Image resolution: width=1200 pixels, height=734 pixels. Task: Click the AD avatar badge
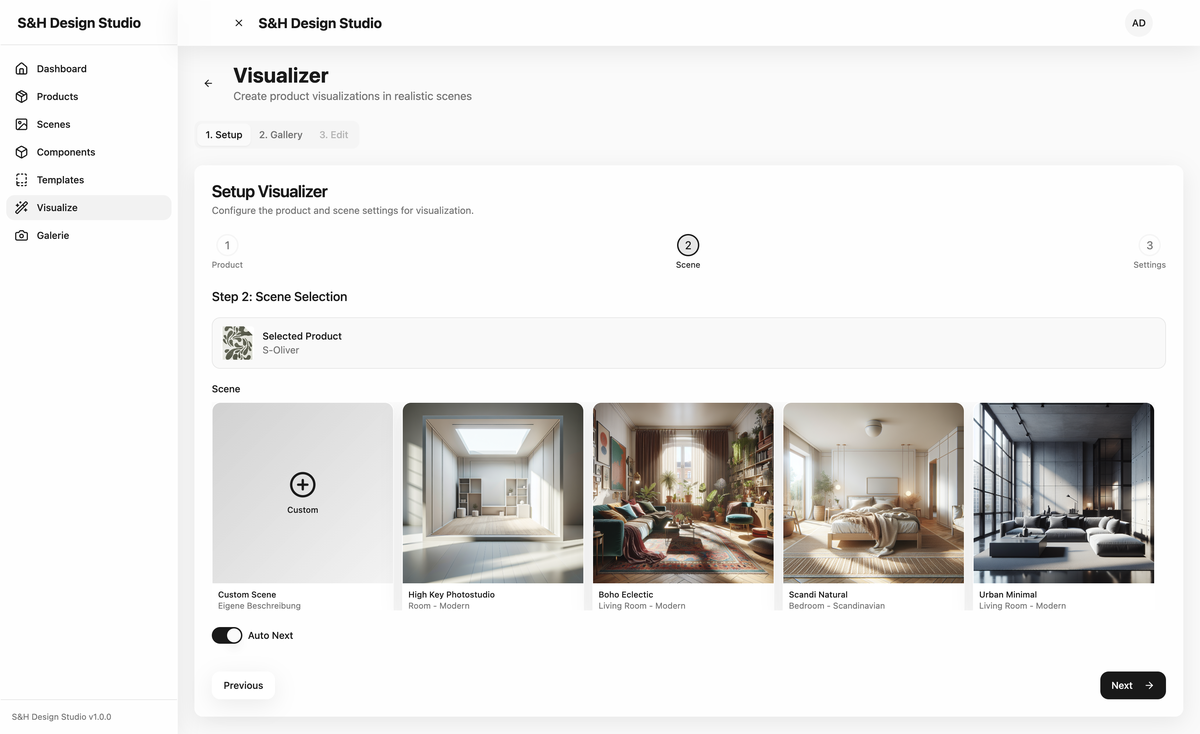click(x=1138, y=22)
